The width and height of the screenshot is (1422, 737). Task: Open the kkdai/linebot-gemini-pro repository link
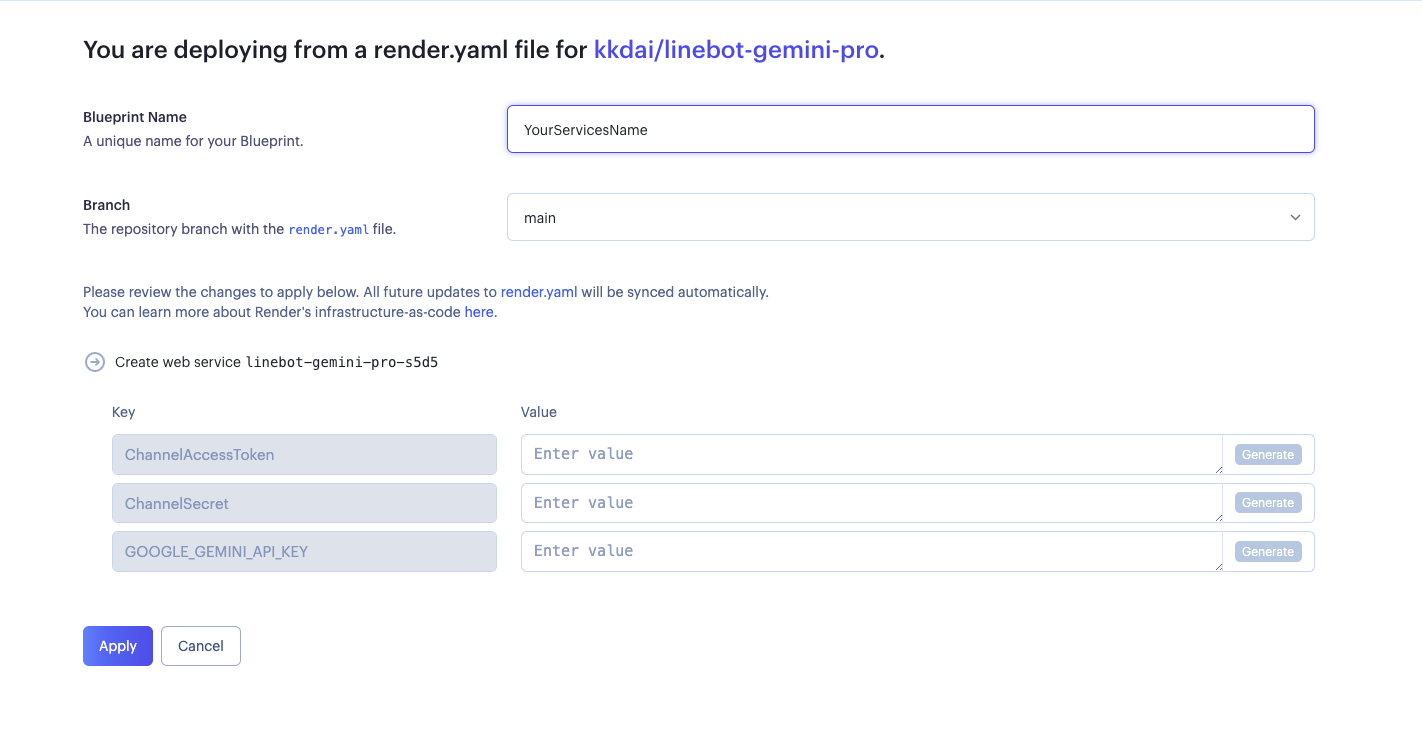click(736, 50)
